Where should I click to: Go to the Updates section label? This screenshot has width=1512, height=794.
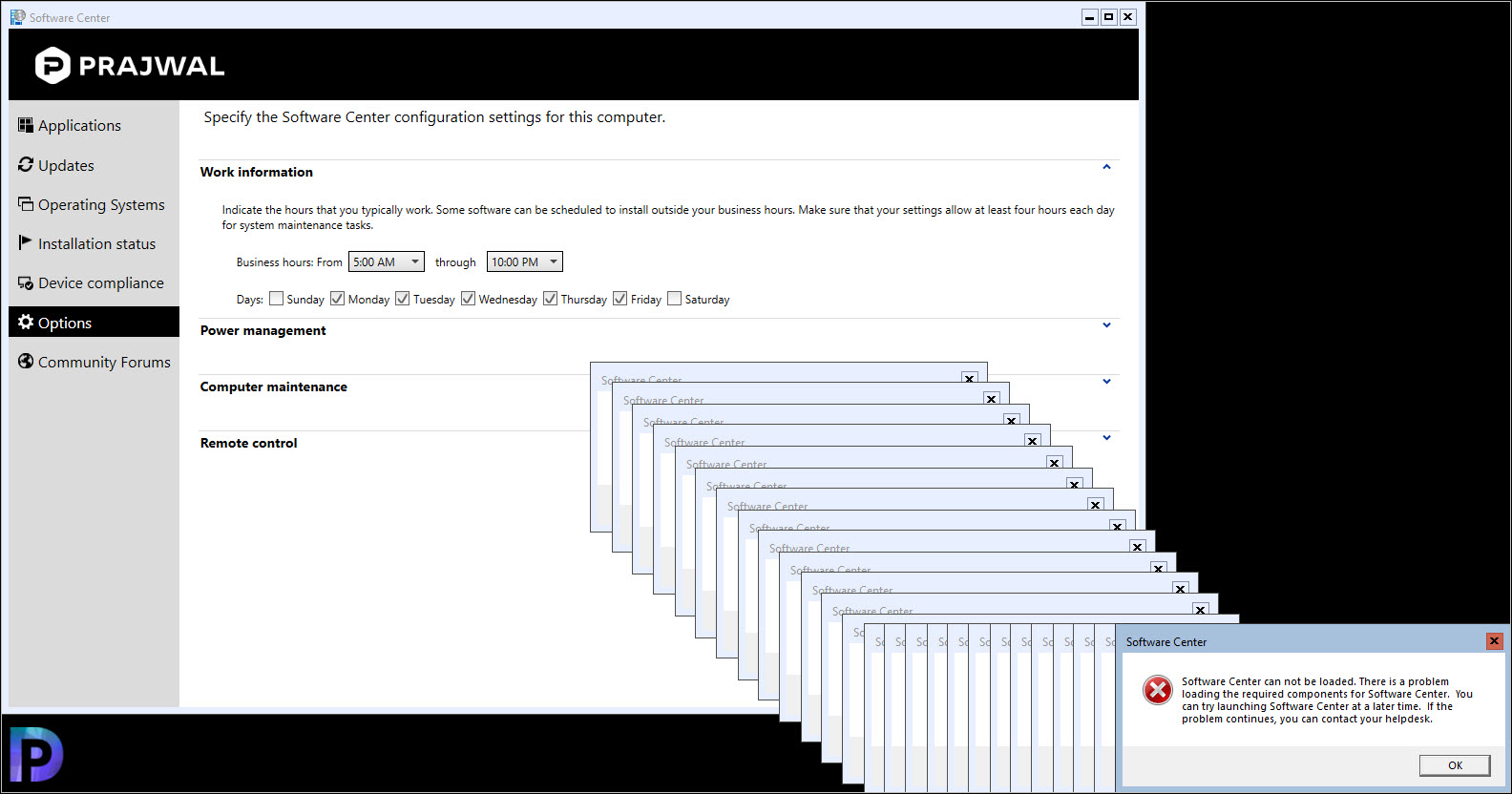pyautogui.click(x=66, y=166)
